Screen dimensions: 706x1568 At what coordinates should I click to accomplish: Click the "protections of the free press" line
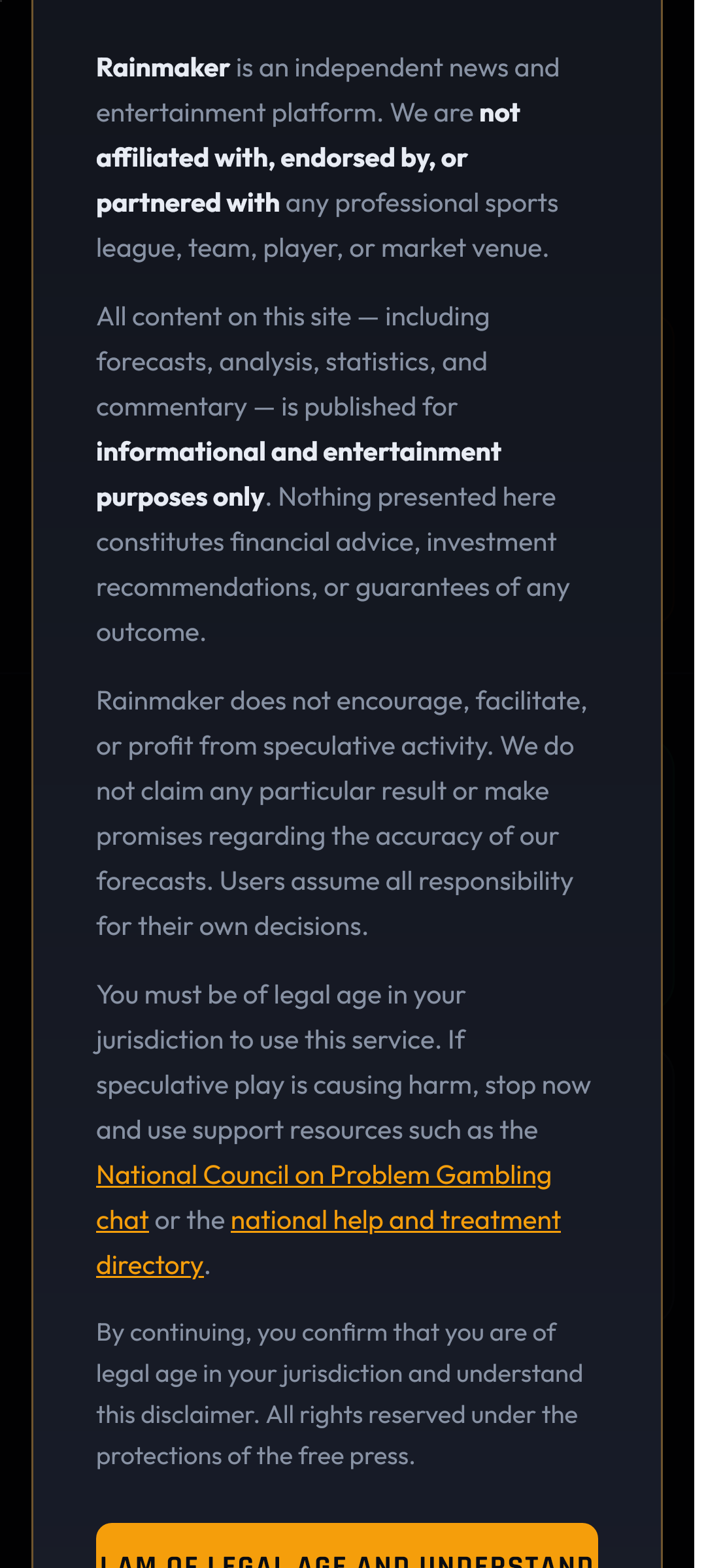point(255,1456)
